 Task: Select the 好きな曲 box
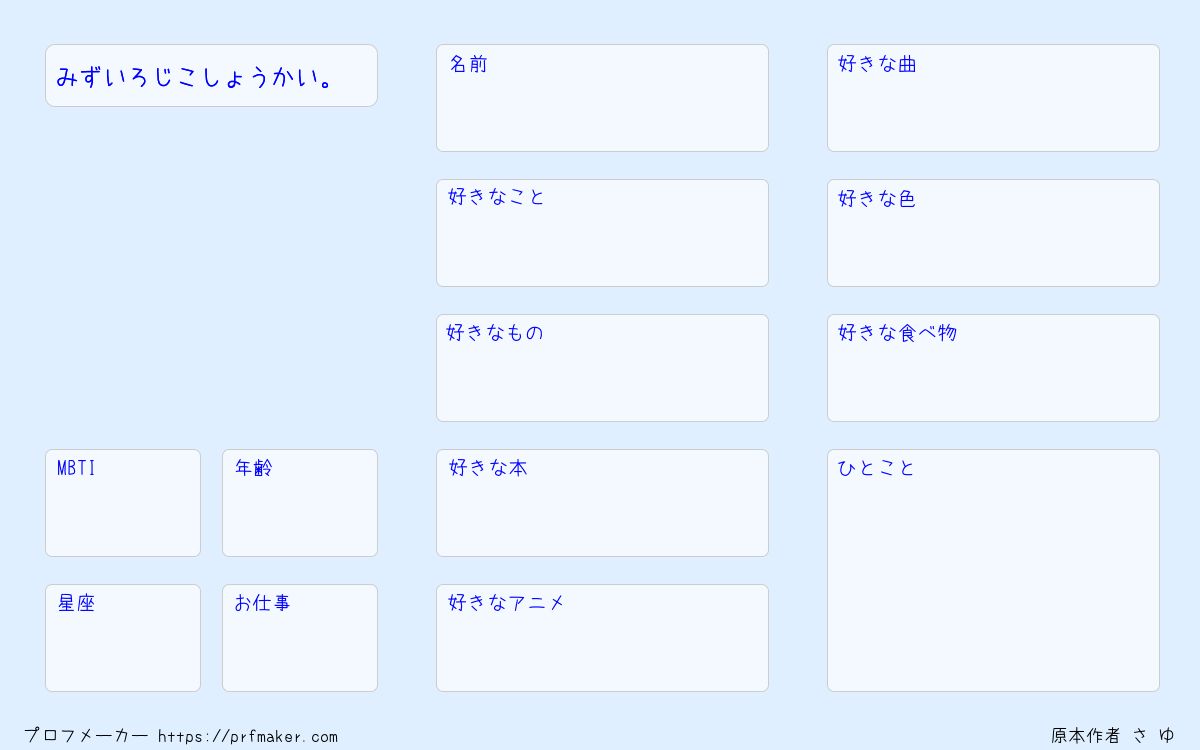(993, 98)
